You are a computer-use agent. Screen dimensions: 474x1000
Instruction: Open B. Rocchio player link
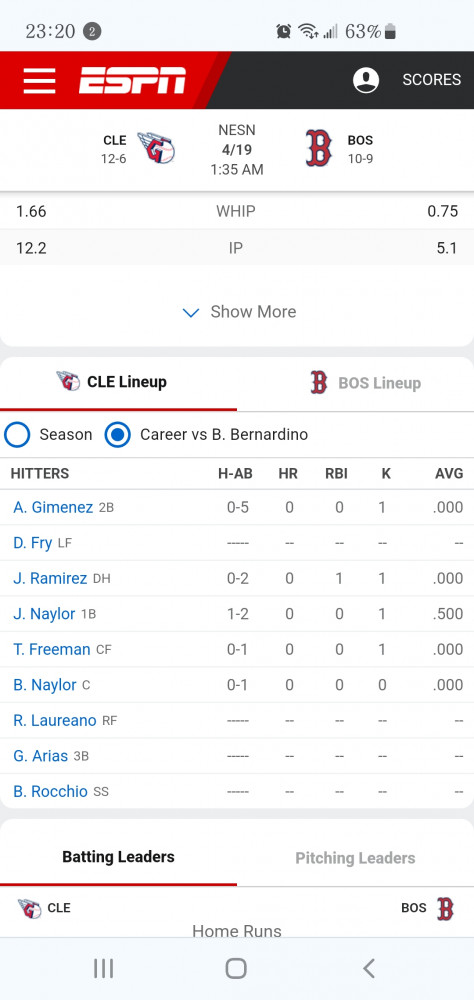pos(50,791)
